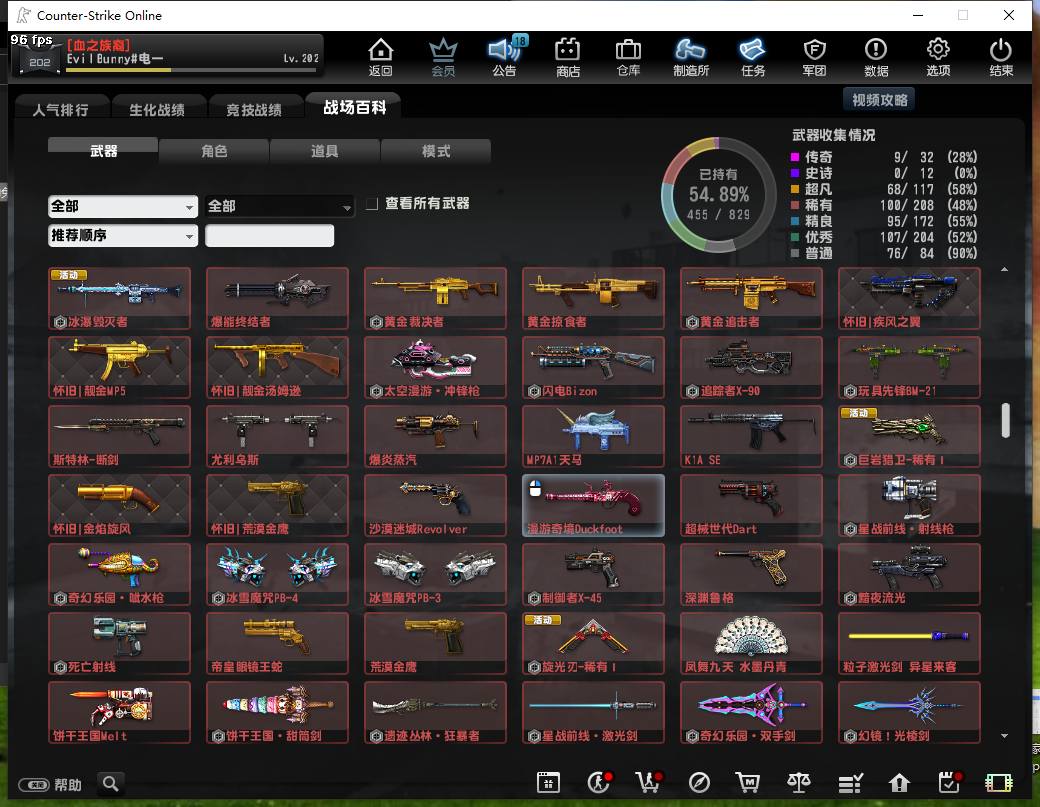
Task: Open the 商店 shop icon
Action: (x=568, y=57)
